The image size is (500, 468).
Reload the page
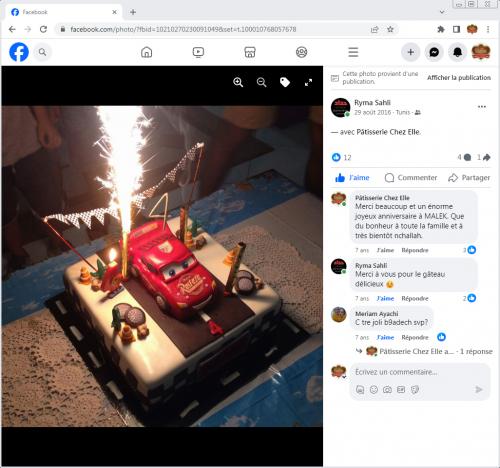(x=43, y=29)
